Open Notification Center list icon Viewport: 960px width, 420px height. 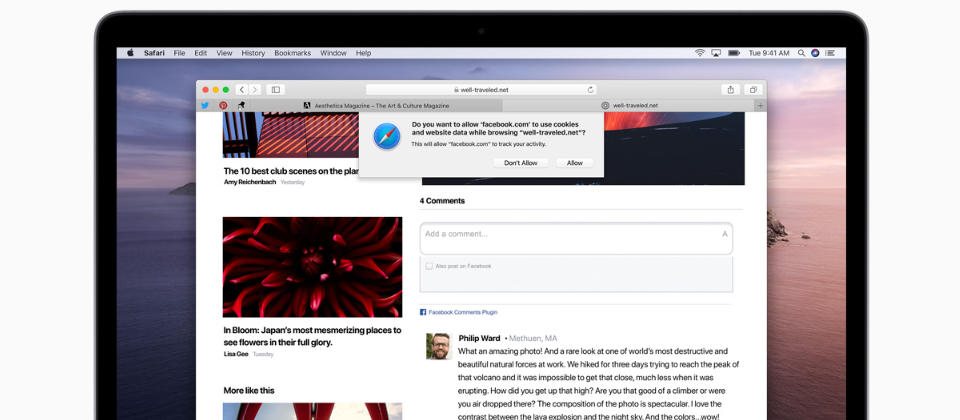coord(831,53)
